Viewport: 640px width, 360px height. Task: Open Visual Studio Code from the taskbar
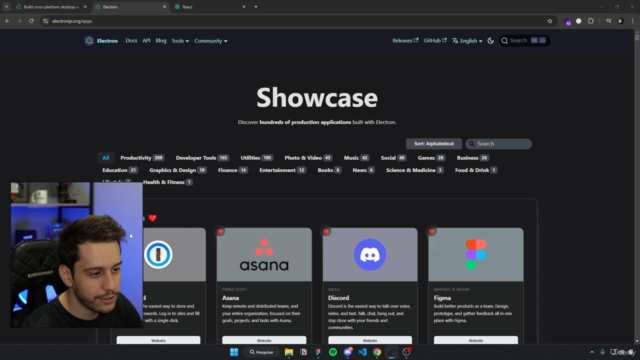point(362,352)
